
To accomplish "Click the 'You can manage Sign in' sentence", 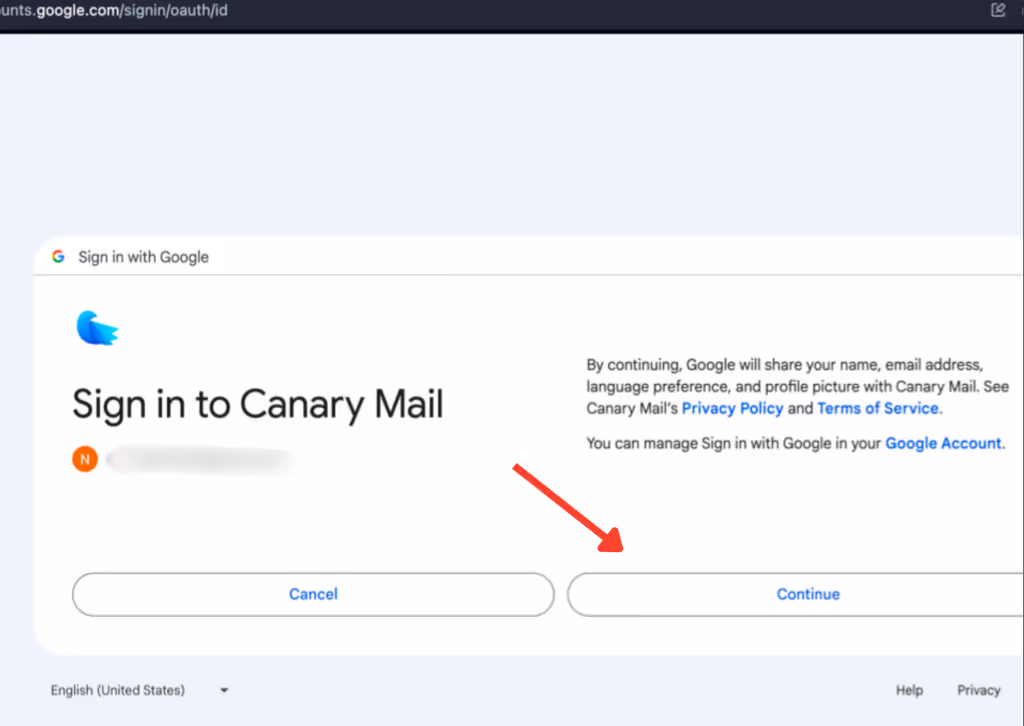I will click(x=795, y=443).
